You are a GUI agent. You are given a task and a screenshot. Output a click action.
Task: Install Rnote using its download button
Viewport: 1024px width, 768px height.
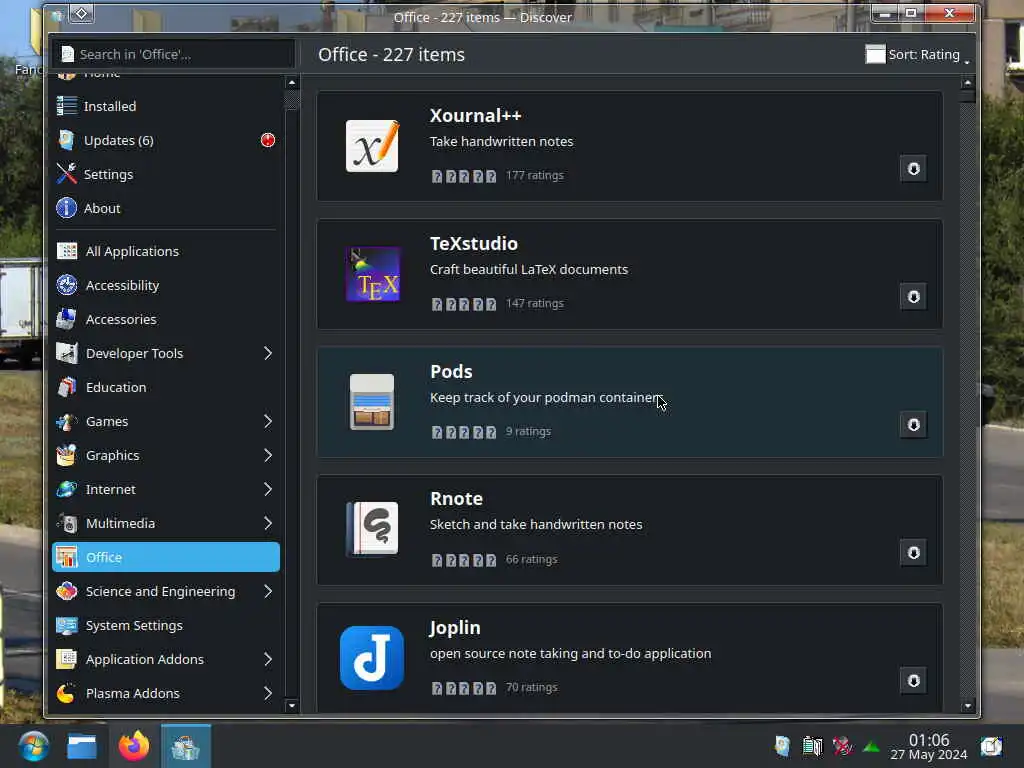(x=913, y=553)
